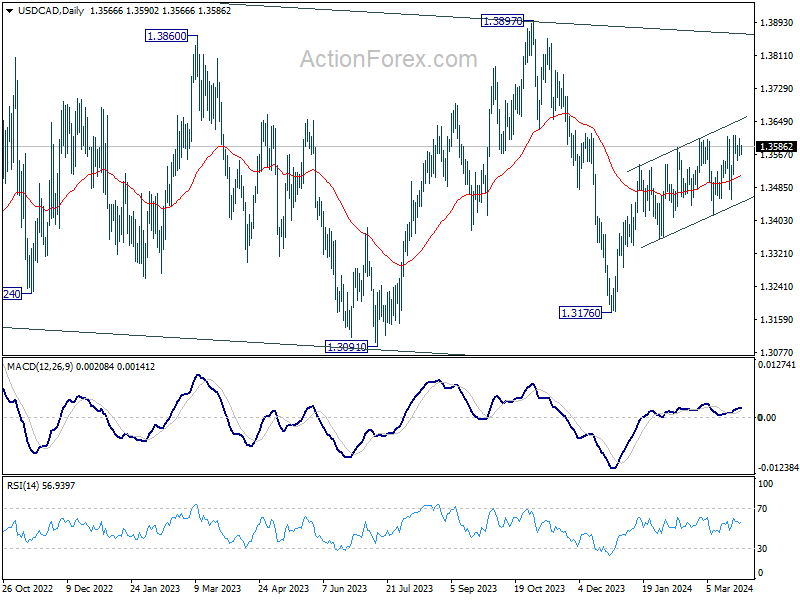This screenshot has width=800, height=600.
Task: Click the 1.30770 price axis value
Action: click(x=776, y=353)
